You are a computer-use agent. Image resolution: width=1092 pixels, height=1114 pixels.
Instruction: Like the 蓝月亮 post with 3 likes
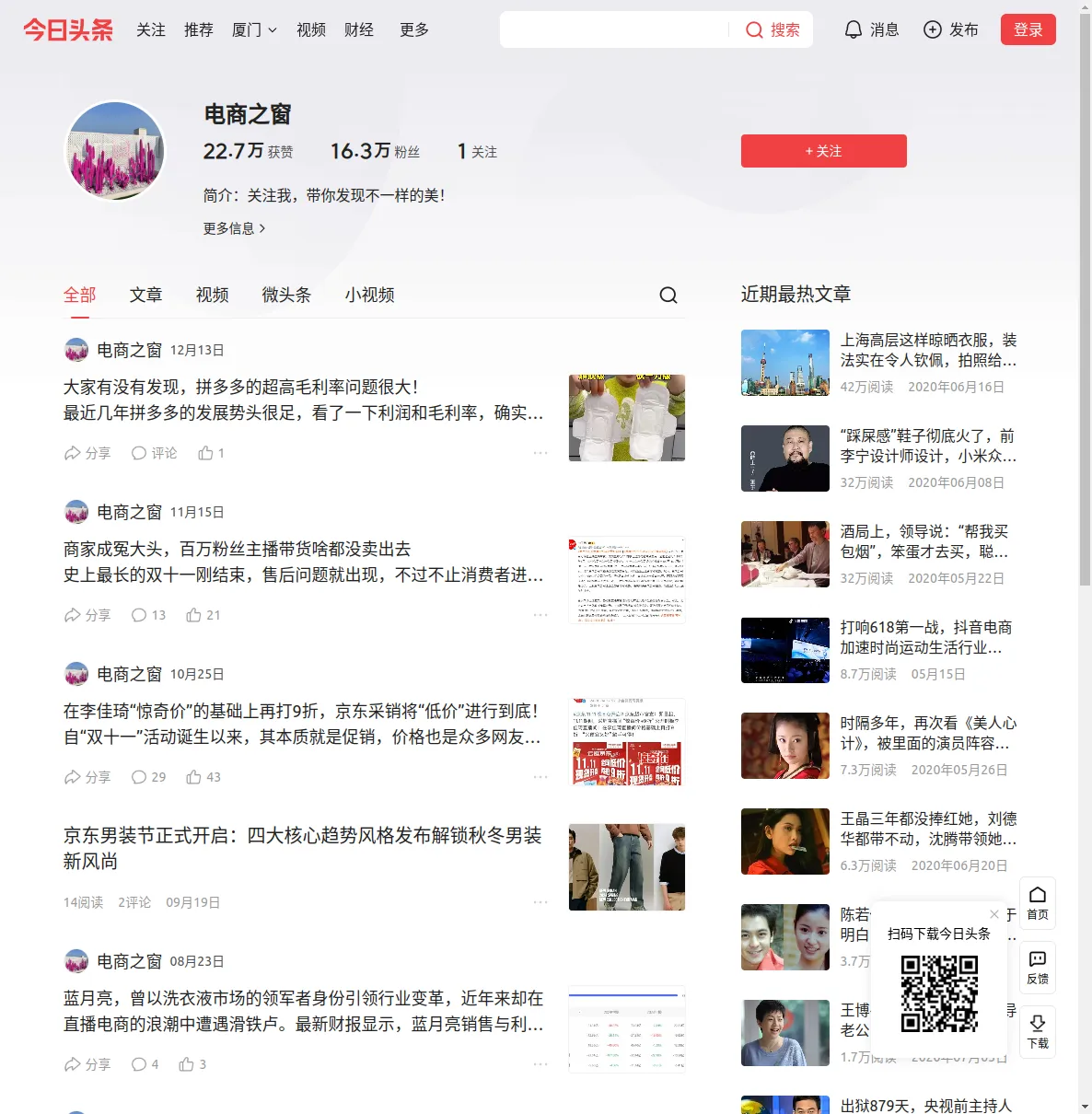tap(192, 1064)
